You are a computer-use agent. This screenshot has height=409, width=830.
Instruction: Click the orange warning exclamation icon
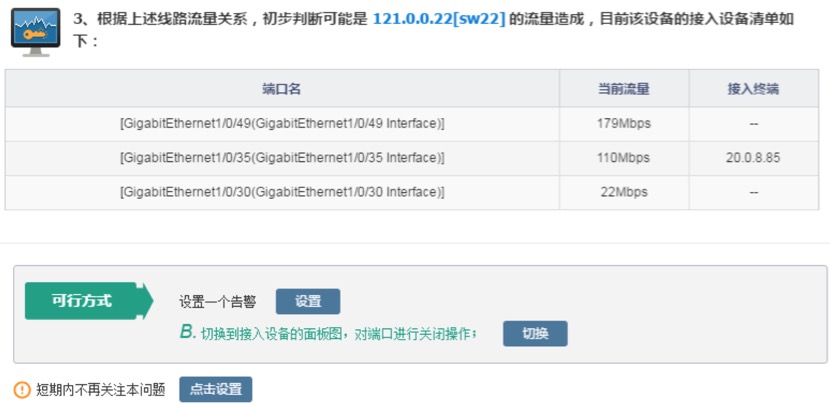pos(22,390)
